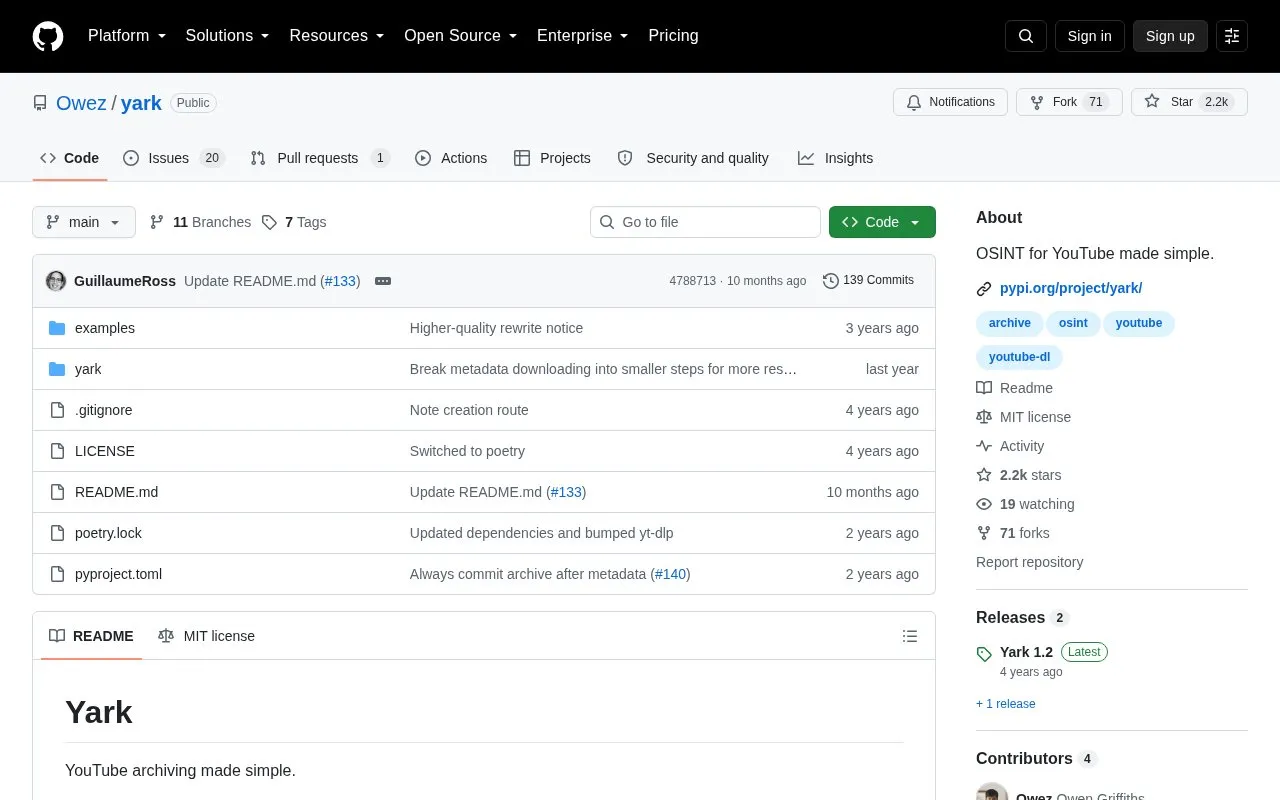Expand the Open Source navigation menu
The height and width of the screenshot is (800, 1280).
(x=461, y=36)
